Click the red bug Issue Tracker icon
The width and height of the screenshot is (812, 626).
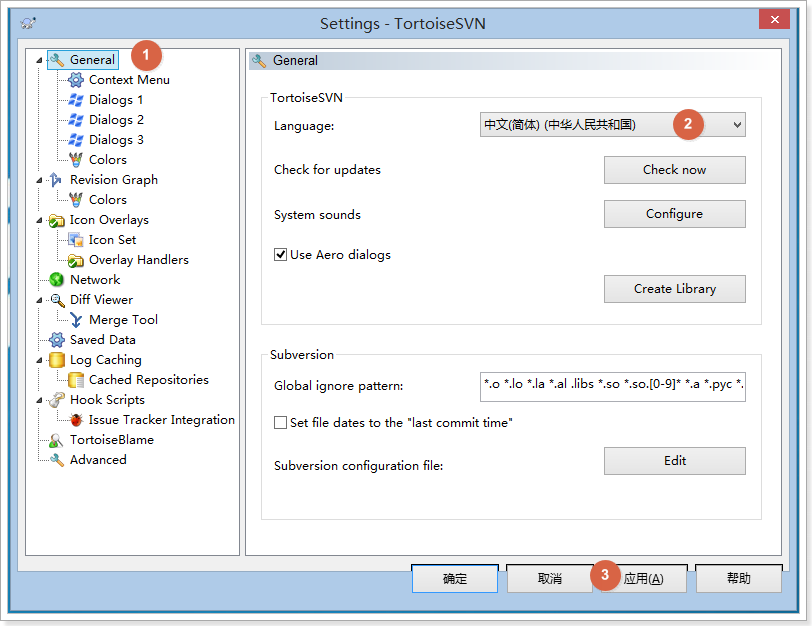76,419
